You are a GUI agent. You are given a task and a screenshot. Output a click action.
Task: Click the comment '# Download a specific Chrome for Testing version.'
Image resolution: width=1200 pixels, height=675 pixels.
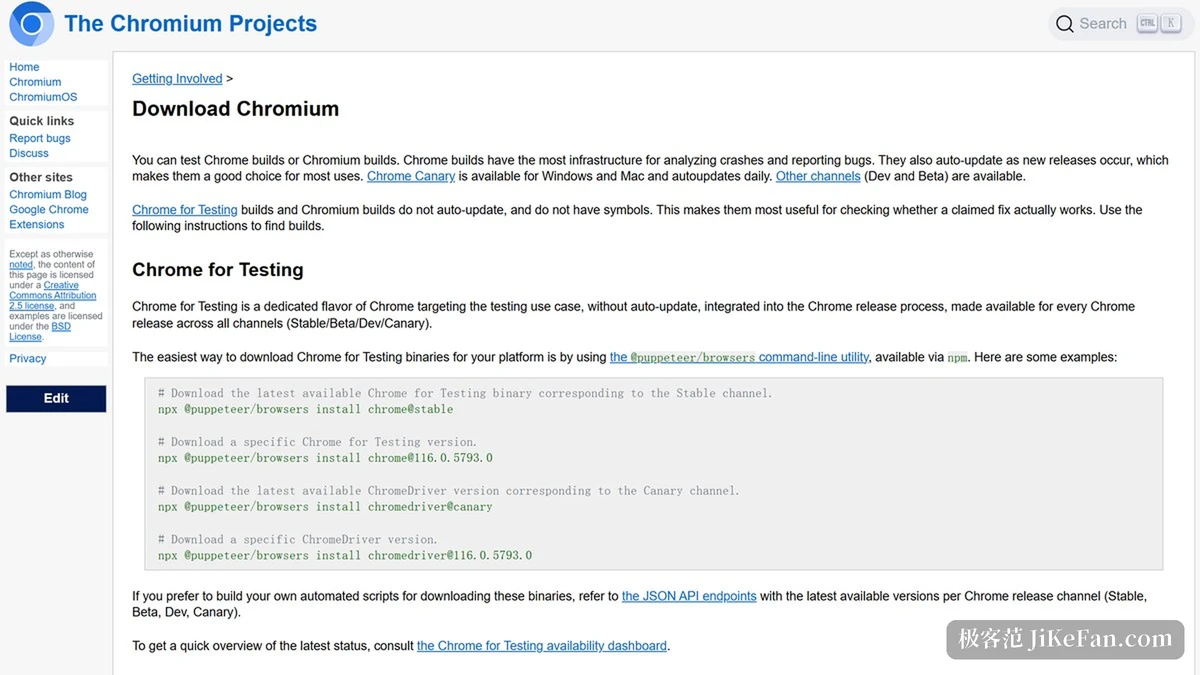(x=318, y=442)
